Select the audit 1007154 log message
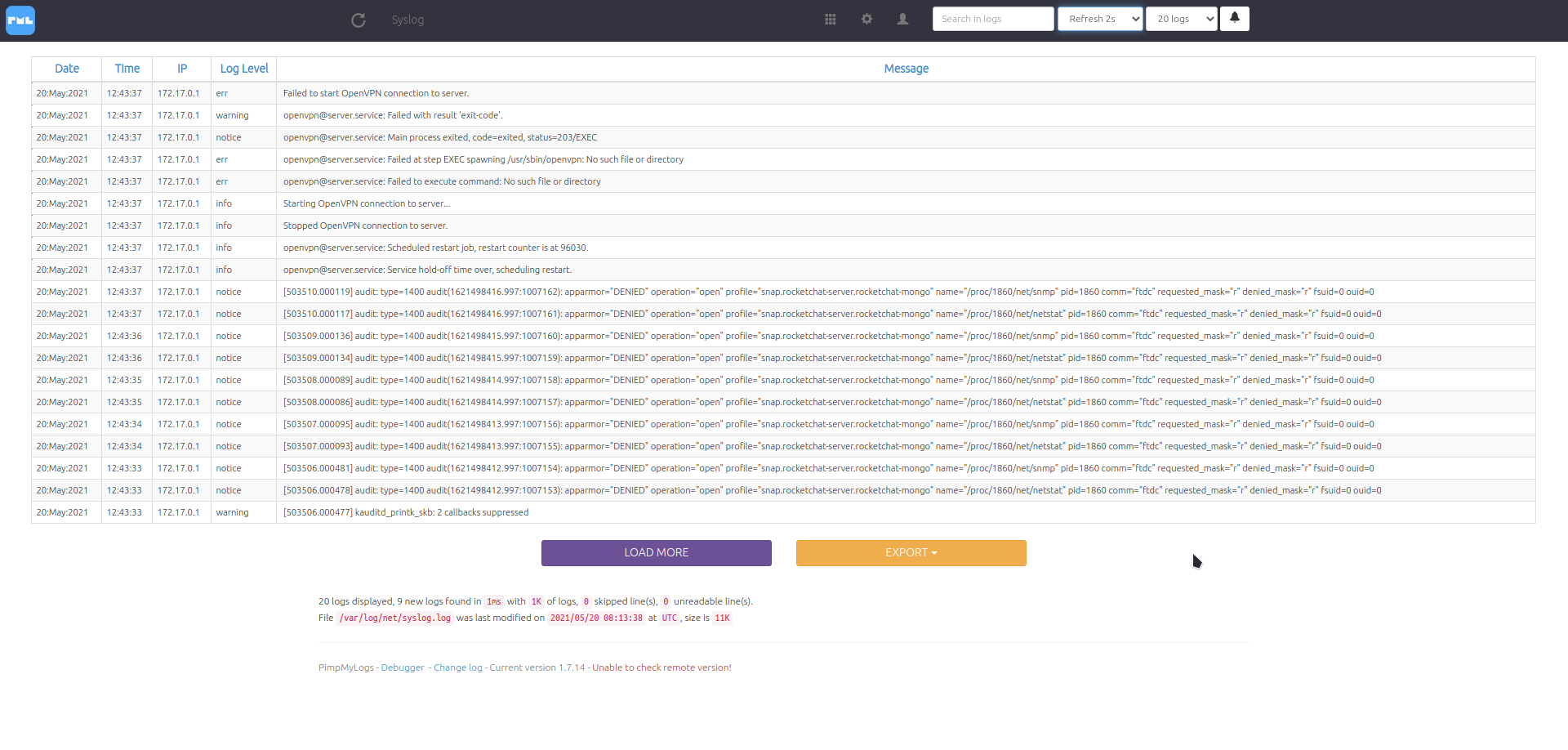 coord(829,468)
